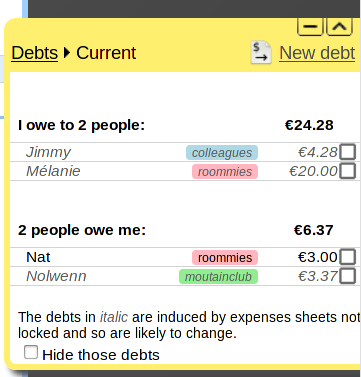Click the blue colleagues tag
The image size is (361, 377).
222,153
